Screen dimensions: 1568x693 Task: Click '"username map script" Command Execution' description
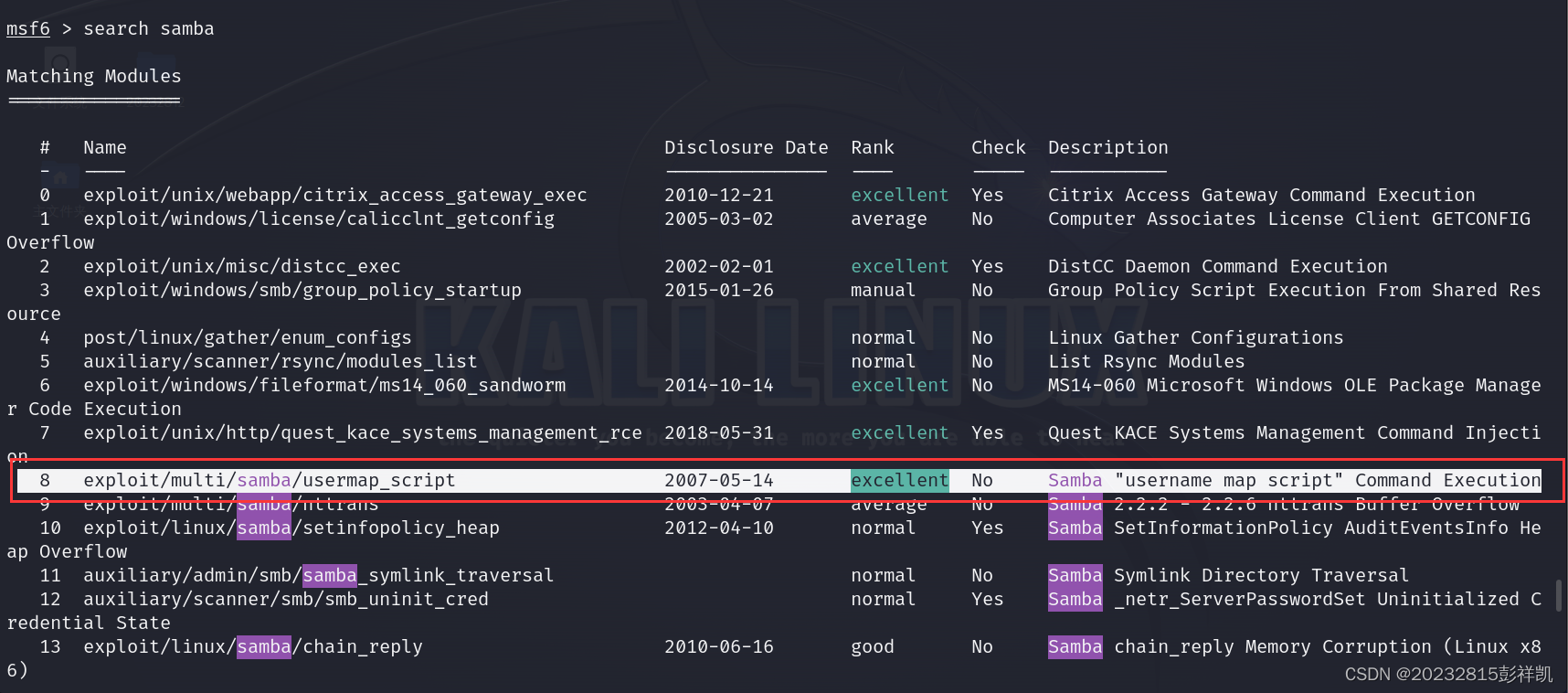click(1328, 480)
